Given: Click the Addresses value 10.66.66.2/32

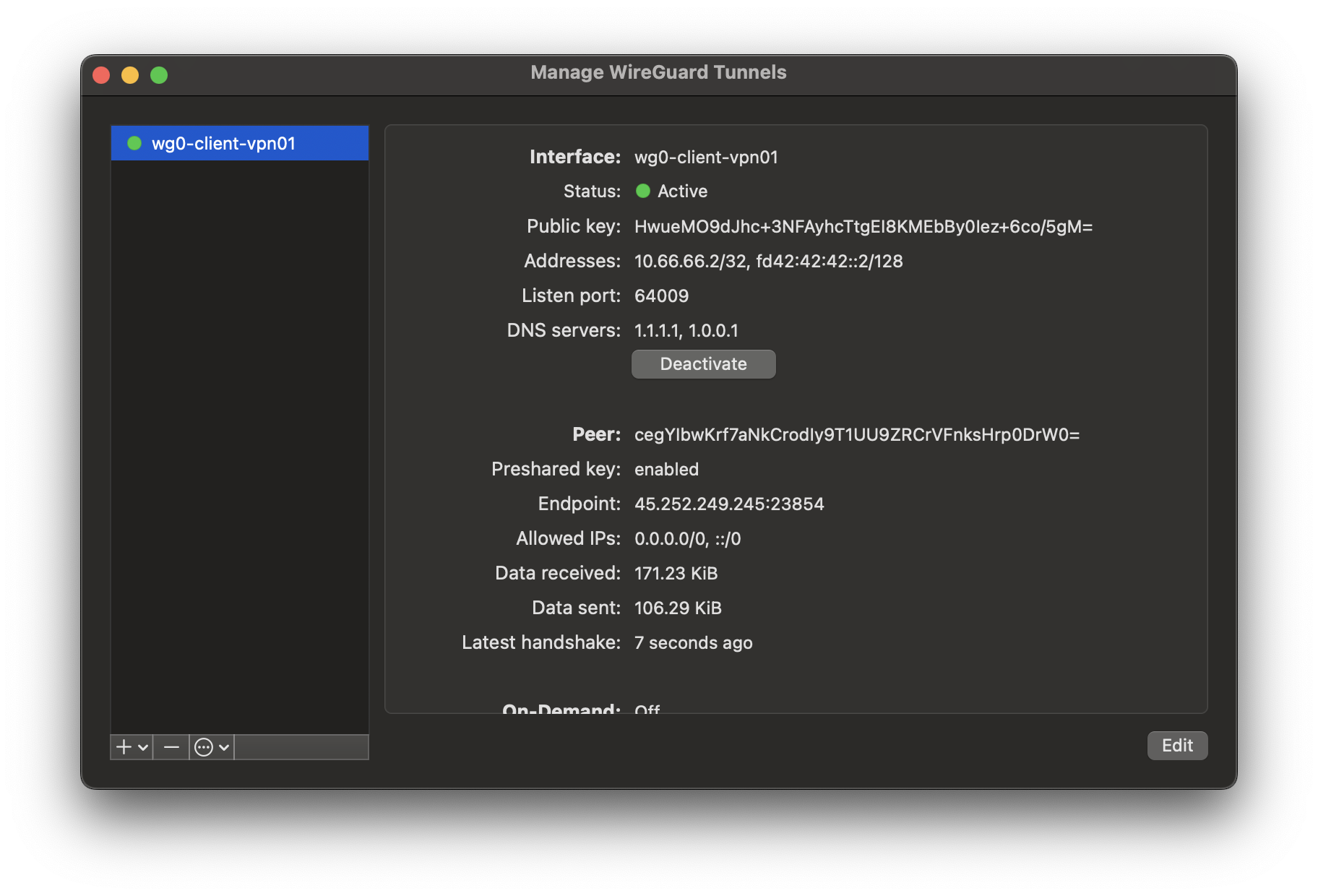Looking at the screenshot, I should click(690, 262).
